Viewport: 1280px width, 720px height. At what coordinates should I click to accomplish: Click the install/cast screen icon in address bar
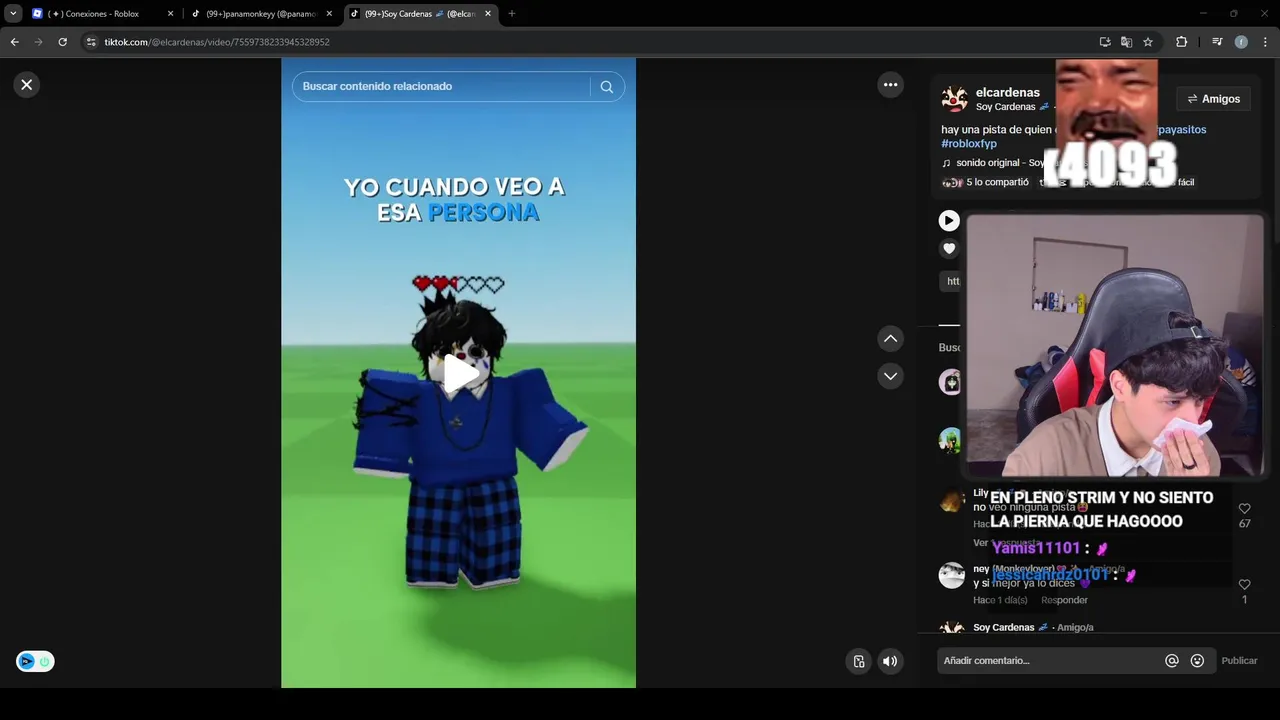[1105, 42]
